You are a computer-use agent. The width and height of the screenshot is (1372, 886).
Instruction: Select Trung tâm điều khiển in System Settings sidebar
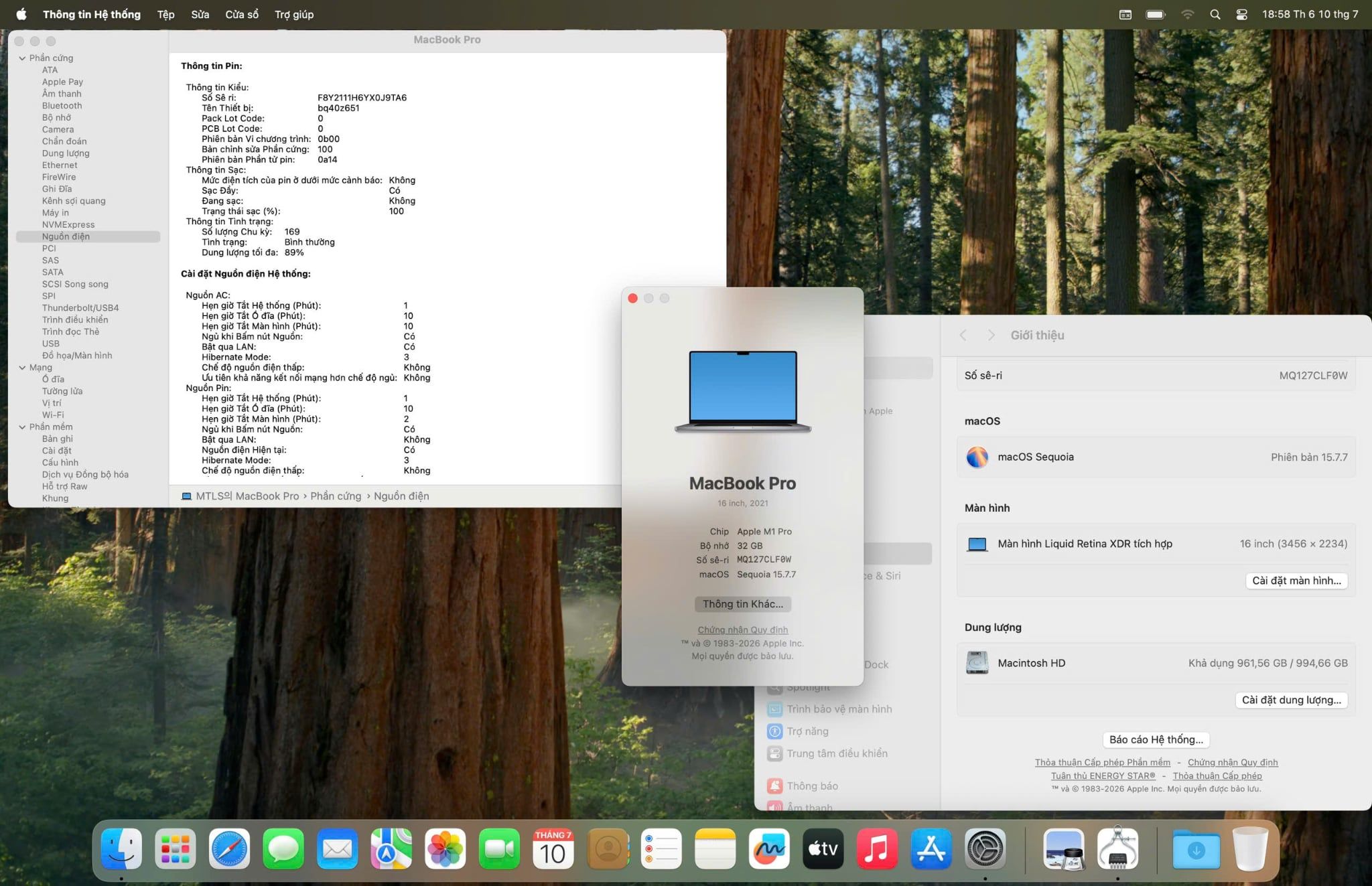click(828, 753)
